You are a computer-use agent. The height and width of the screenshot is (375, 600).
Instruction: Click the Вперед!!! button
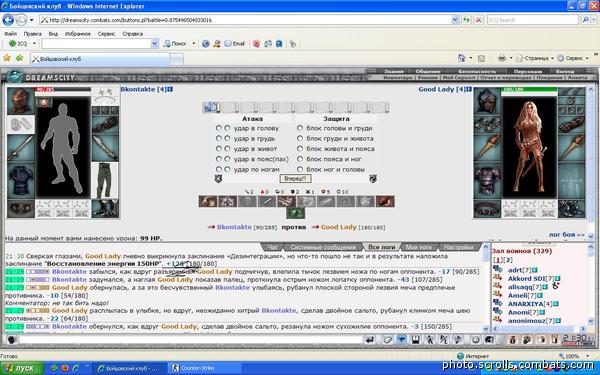coord(295,178)
